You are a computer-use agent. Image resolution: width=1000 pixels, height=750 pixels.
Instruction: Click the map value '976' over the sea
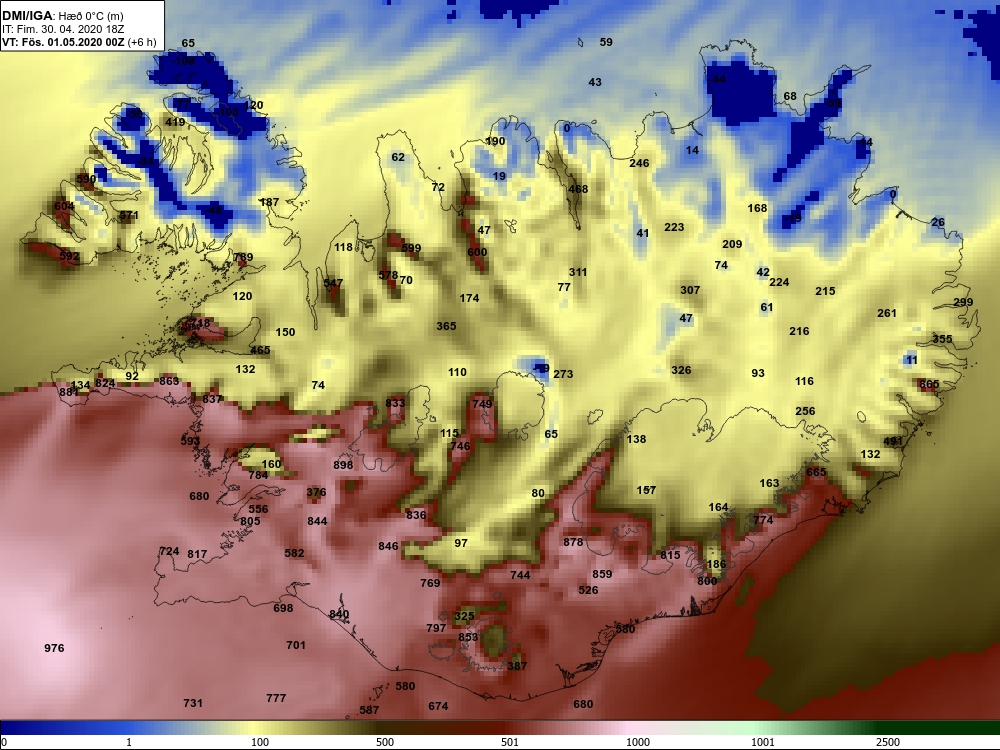click(x=54, y=648)
